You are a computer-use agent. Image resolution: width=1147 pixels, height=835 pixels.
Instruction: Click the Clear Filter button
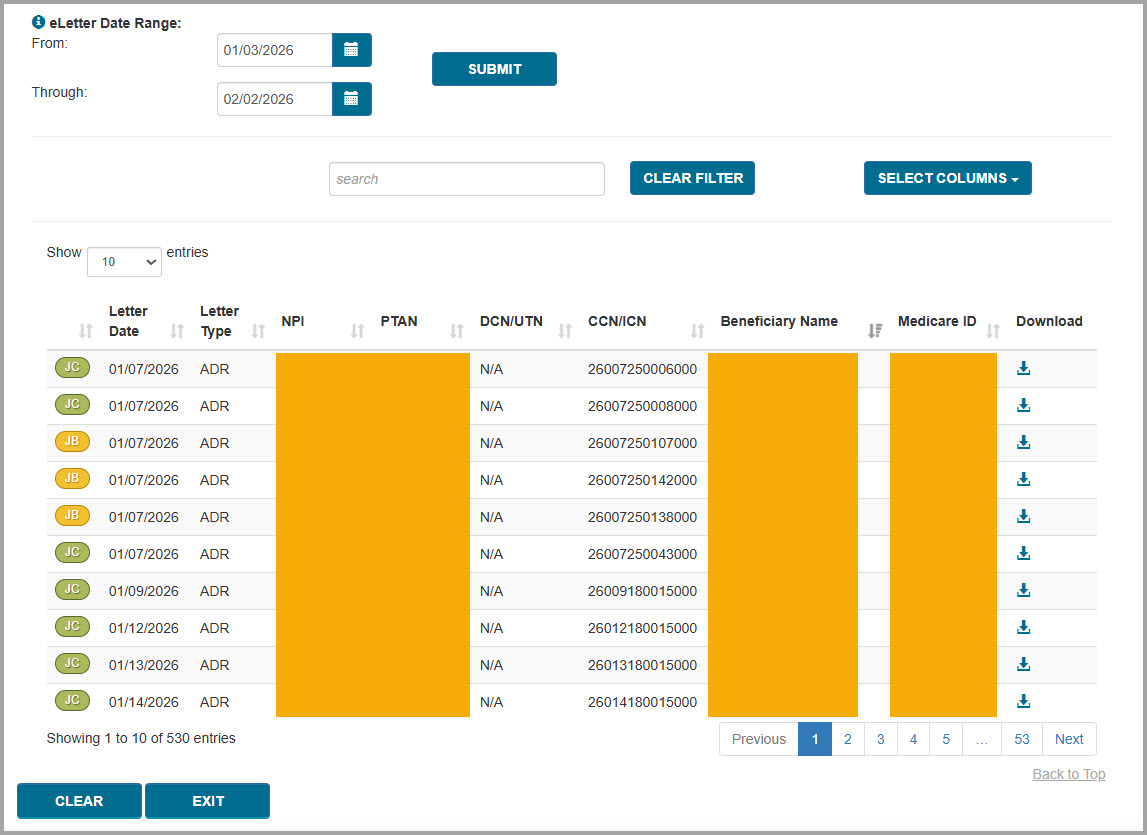(692, 178)
